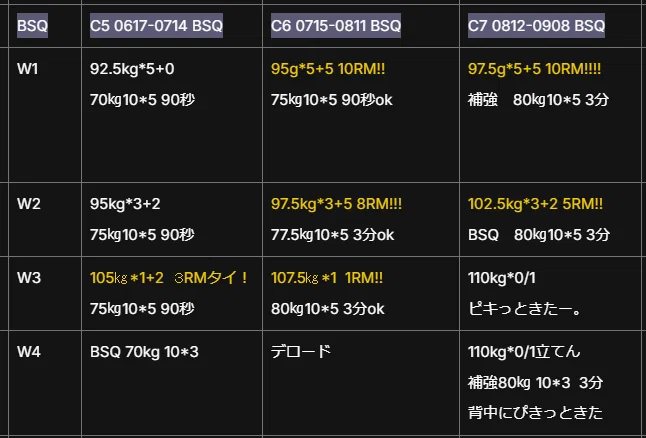
Task: Select the BSQ header cell
Action: click(32, 26)
